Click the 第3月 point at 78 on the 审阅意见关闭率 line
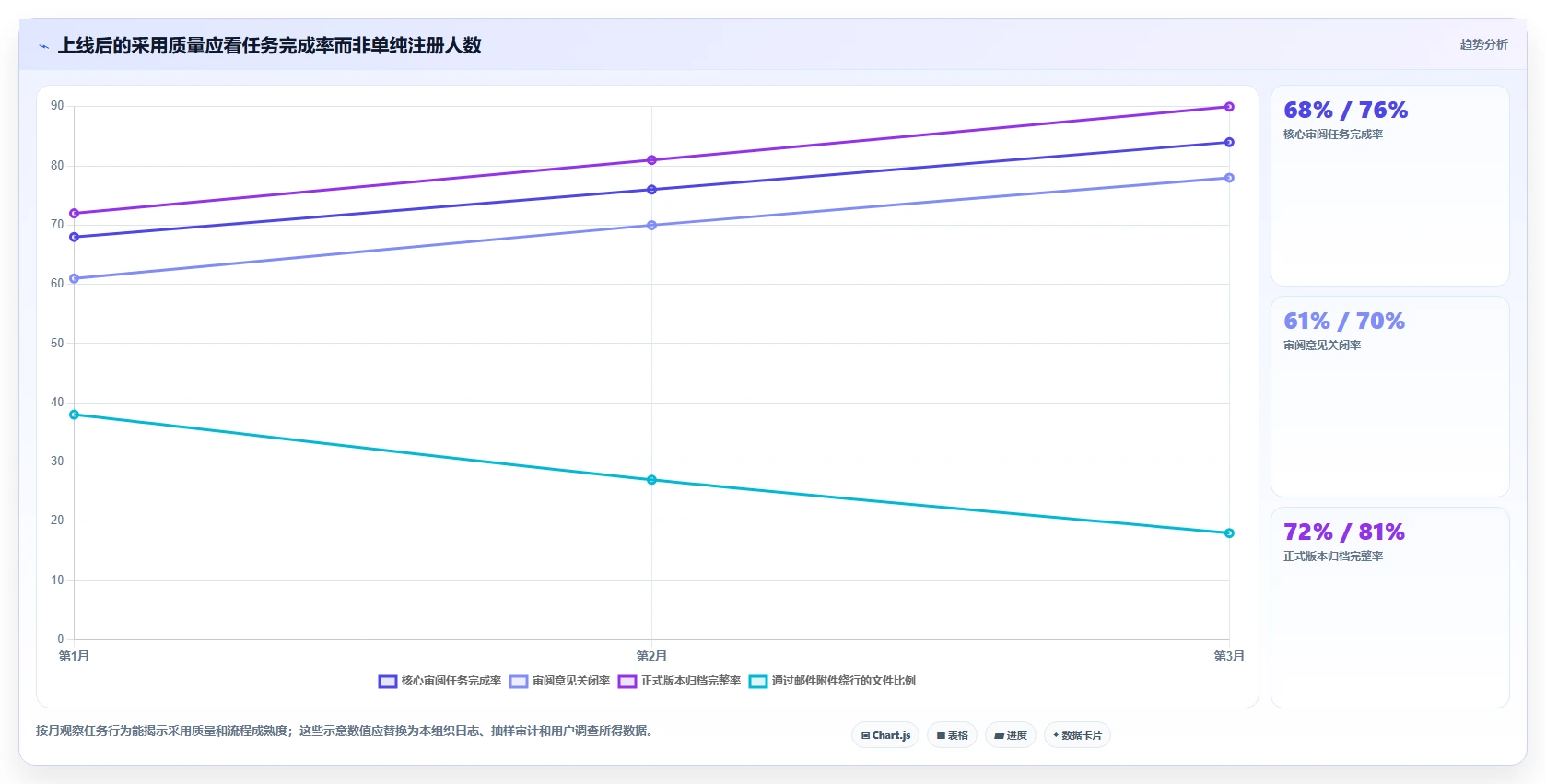 coord(1229,178)
